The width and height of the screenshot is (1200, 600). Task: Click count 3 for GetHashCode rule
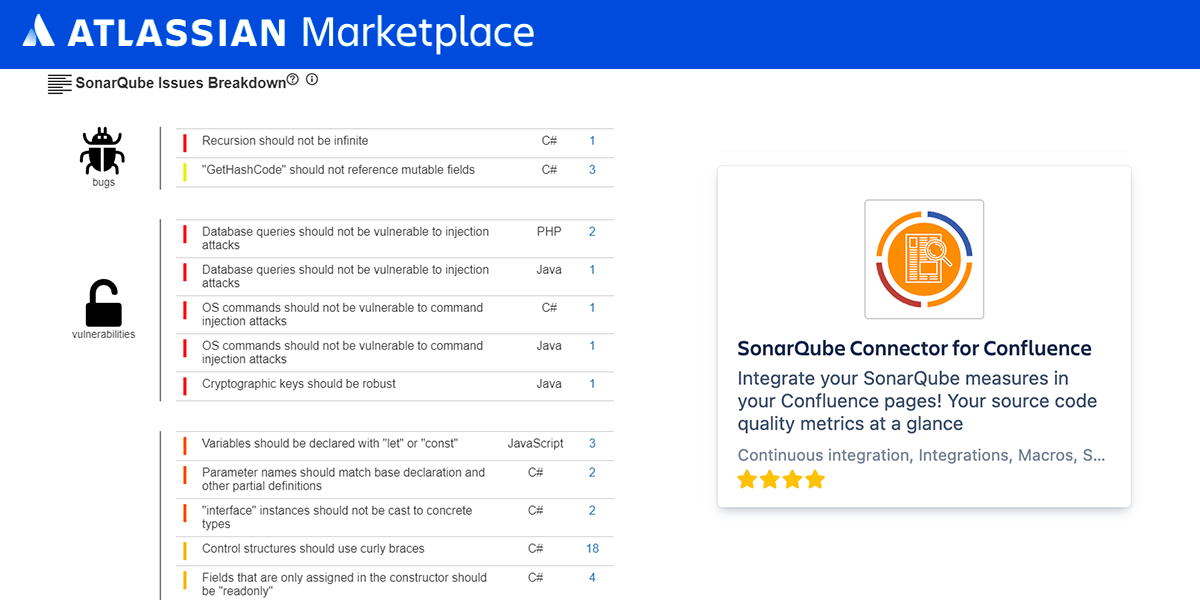[592, 170]
